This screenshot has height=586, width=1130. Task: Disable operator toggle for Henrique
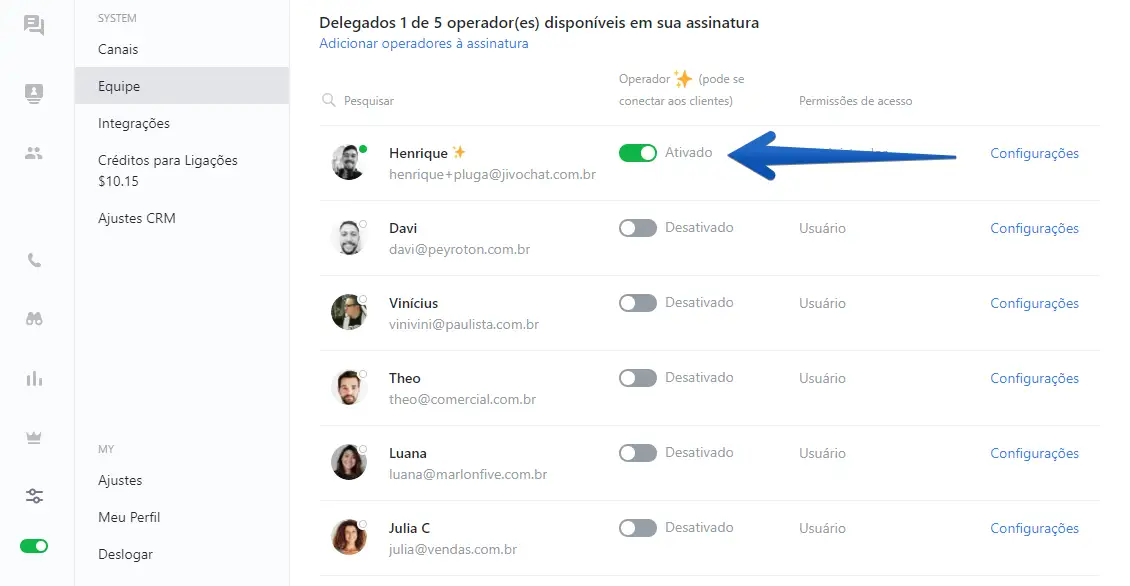(637, 153)
